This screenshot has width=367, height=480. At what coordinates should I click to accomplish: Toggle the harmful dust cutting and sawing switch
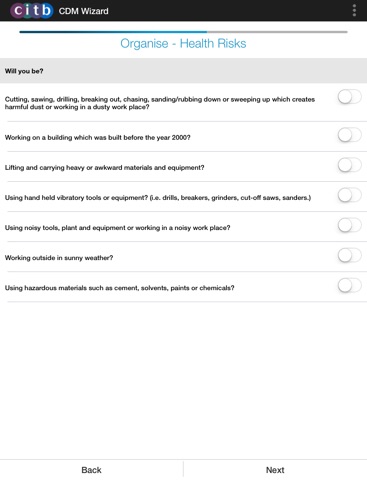tap(349, 97)
